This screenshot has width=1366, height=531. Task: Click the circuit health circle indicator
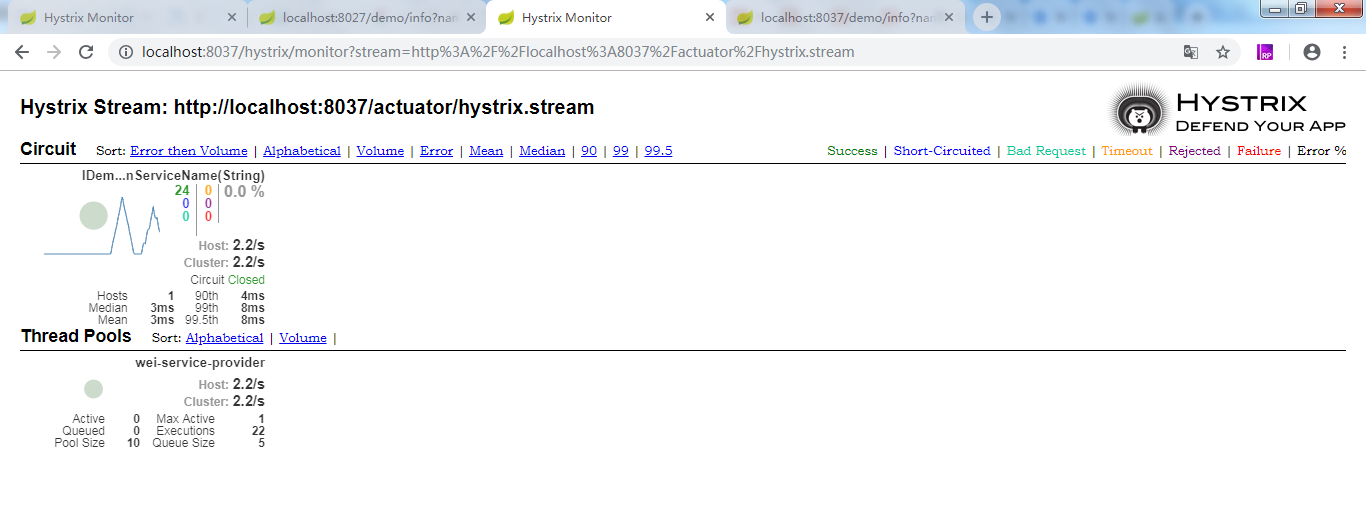pos(93,216)
